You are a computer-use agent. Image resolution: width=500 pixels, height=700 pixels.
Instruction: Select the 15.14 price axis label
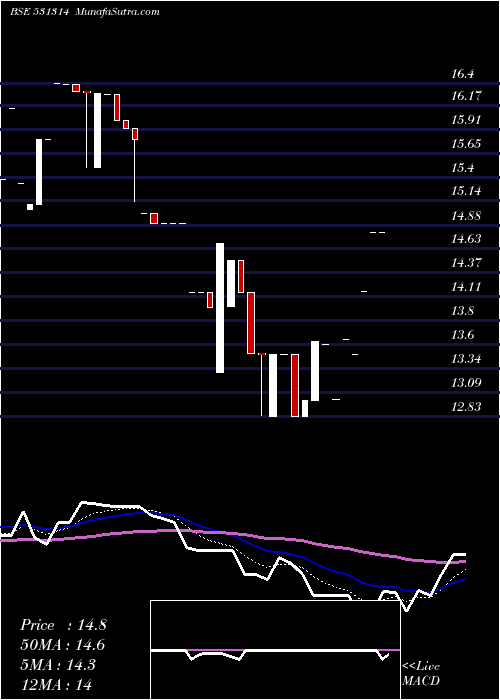tap(467, 191)
